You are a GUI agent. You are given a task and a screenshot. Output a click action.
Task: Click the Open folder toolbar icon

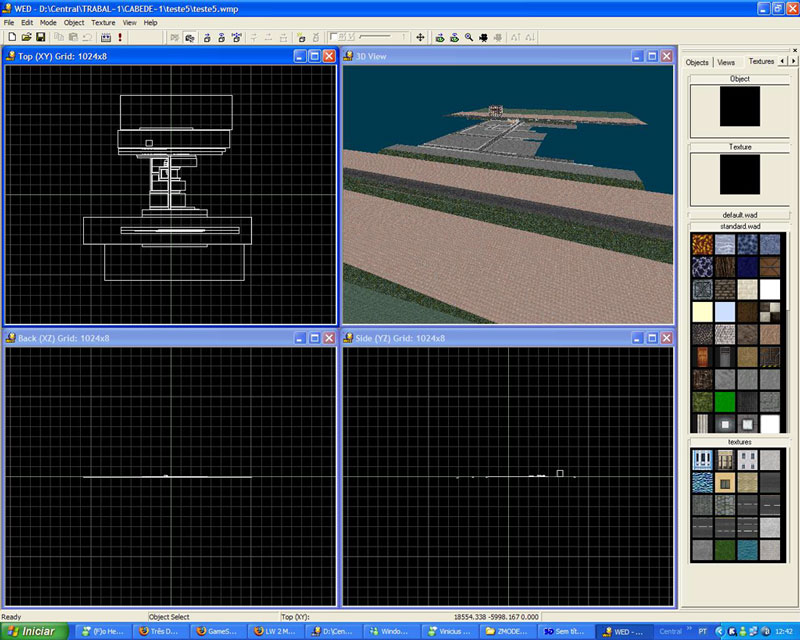pos(25,37)
